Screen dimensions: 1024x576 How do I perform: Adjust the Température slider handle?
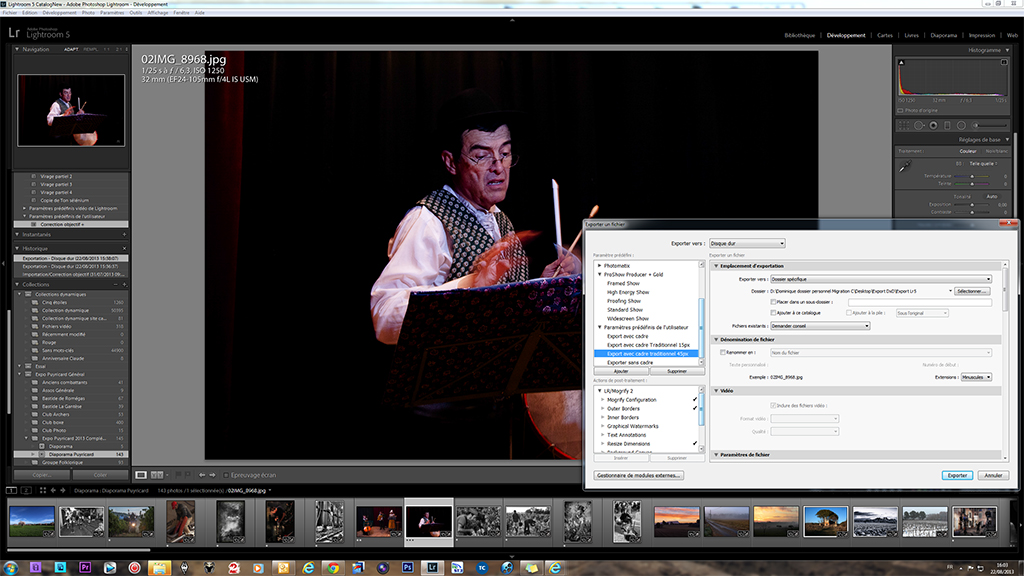point(972,176)
